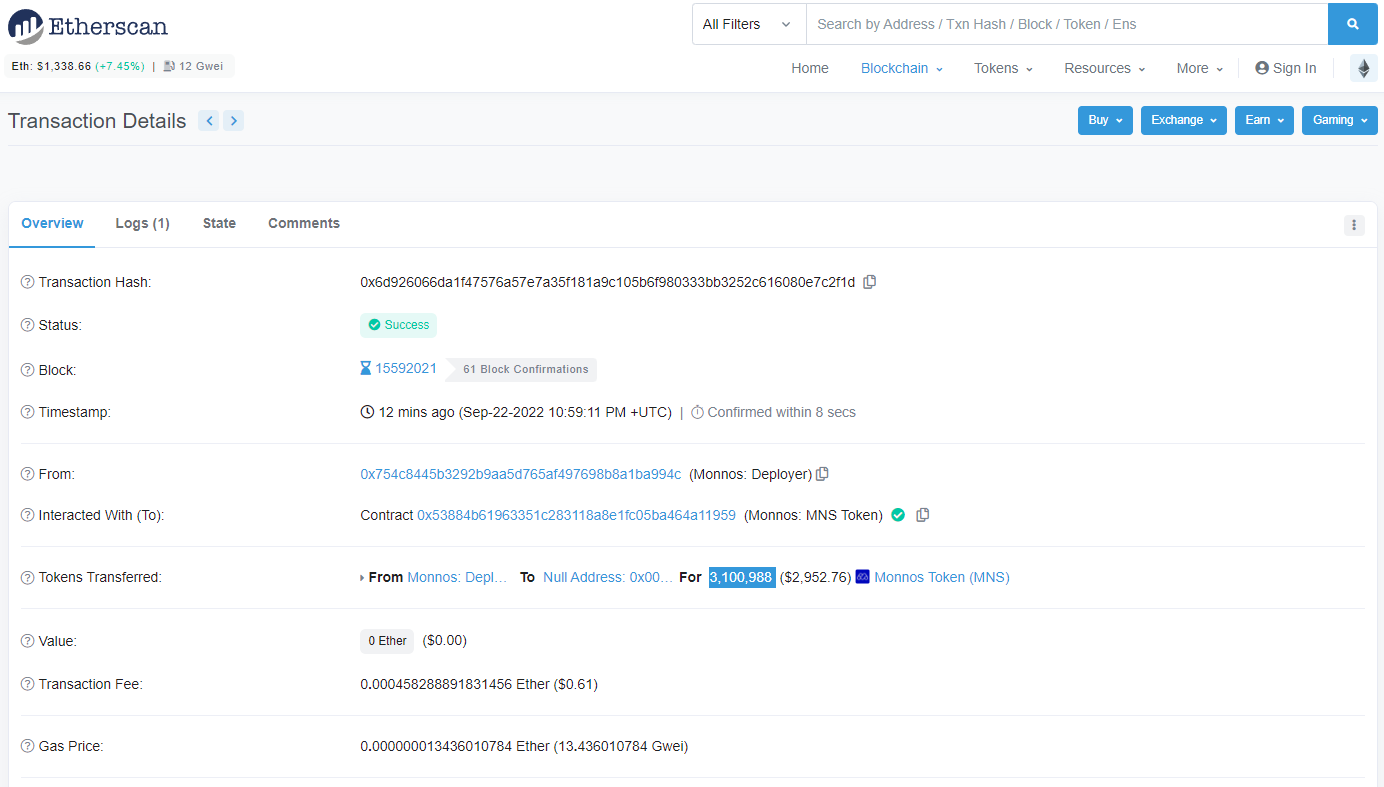Click the Transaction Details page heading
1384x787 pixels.
coord(97,121)
